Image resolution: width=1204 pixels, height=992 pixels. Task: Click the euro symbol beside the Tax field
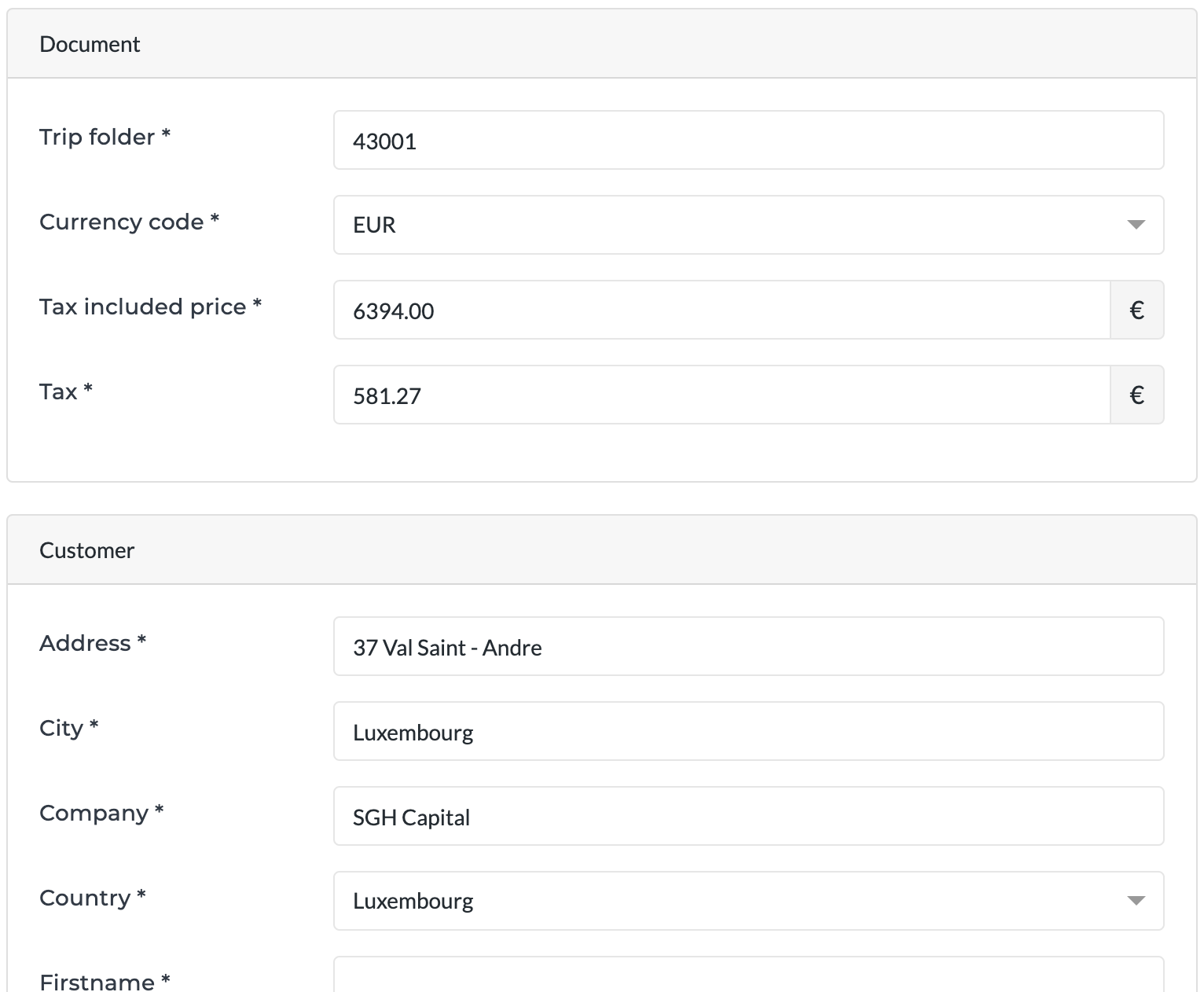(1136, 395)
